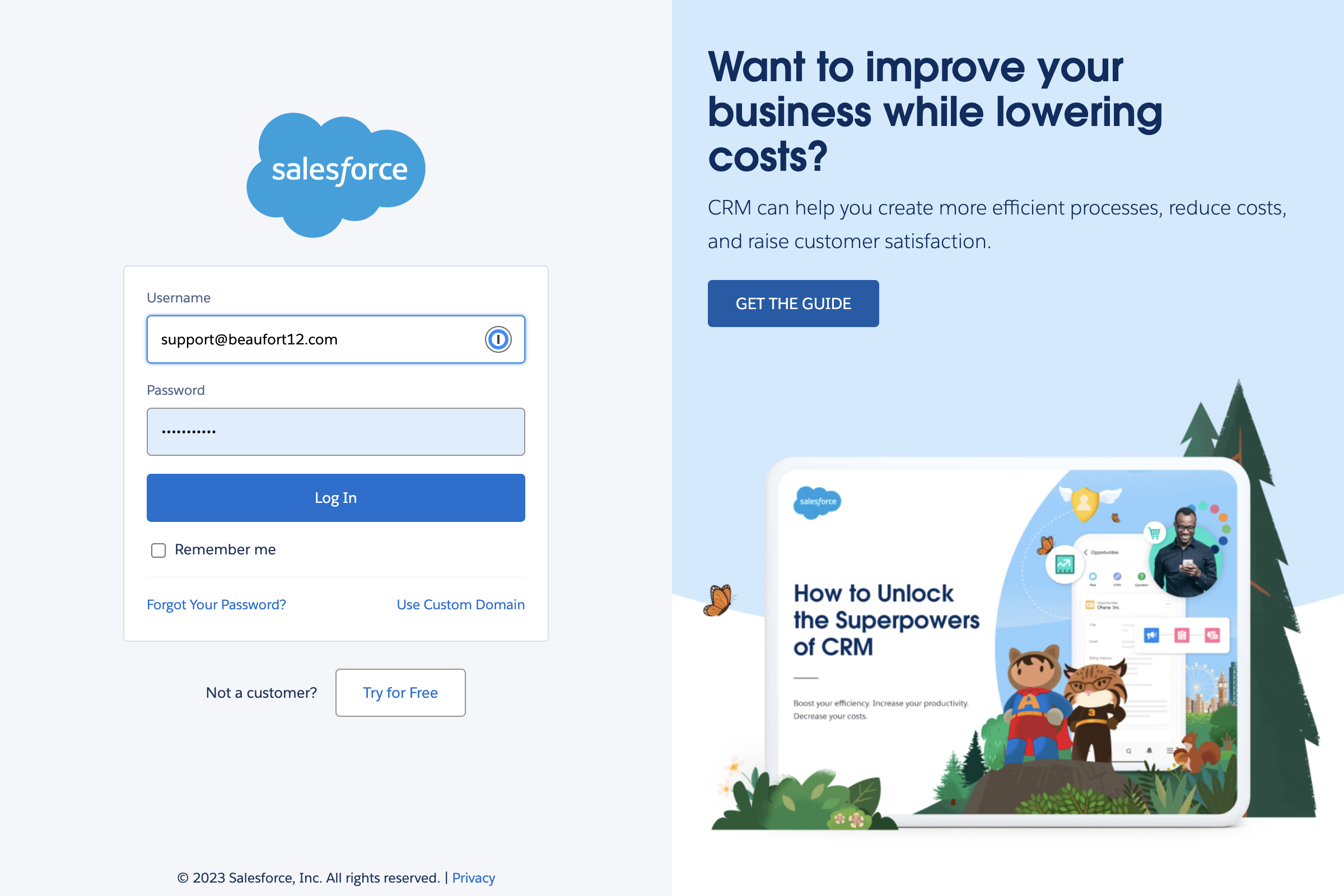Click the Use Custom Domain link
This screenshot has width=1344, height=896.
[x=461, y=604]
